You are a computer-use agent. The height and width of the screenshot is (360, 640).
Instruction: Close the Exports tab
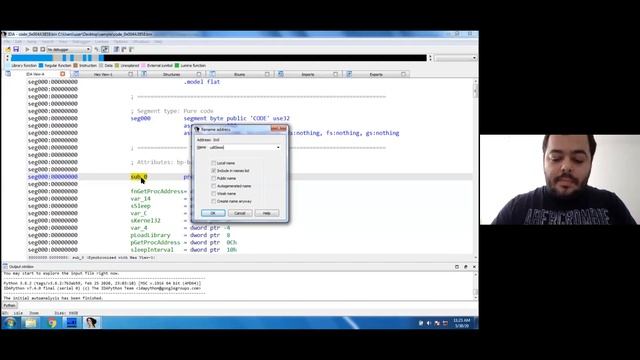pos(403,74)
